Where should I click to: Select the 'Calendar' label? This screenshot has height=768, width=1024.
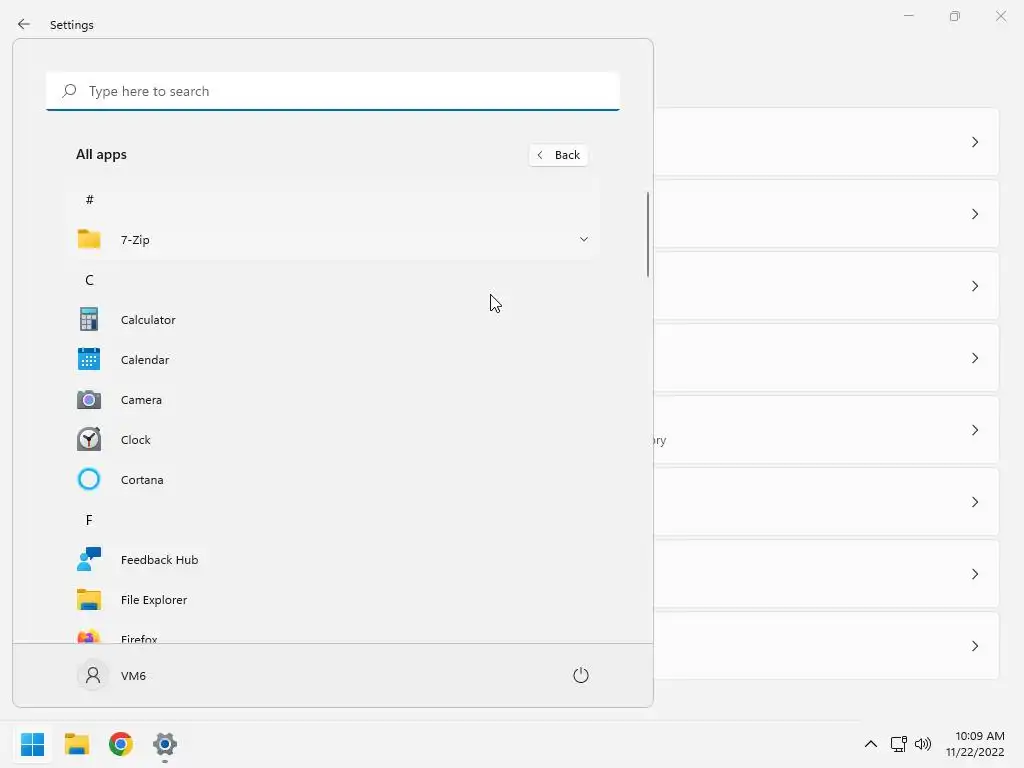[x=145, y=359]
